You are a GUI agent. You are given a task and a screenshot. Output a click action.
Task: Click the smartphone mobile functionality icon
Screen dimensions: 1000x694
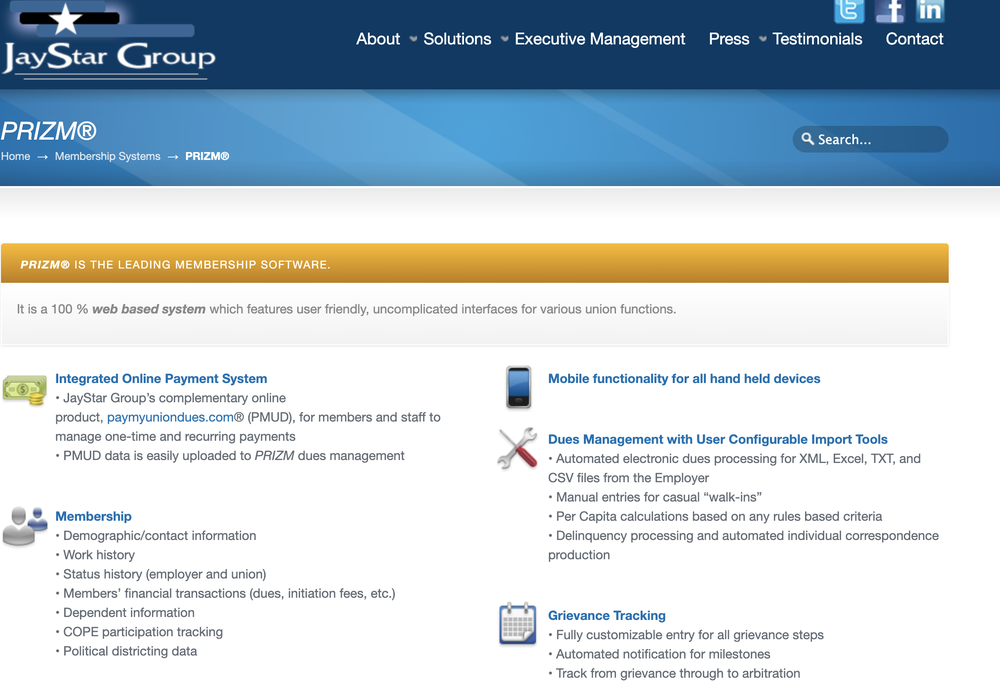[x=518, y=387]
